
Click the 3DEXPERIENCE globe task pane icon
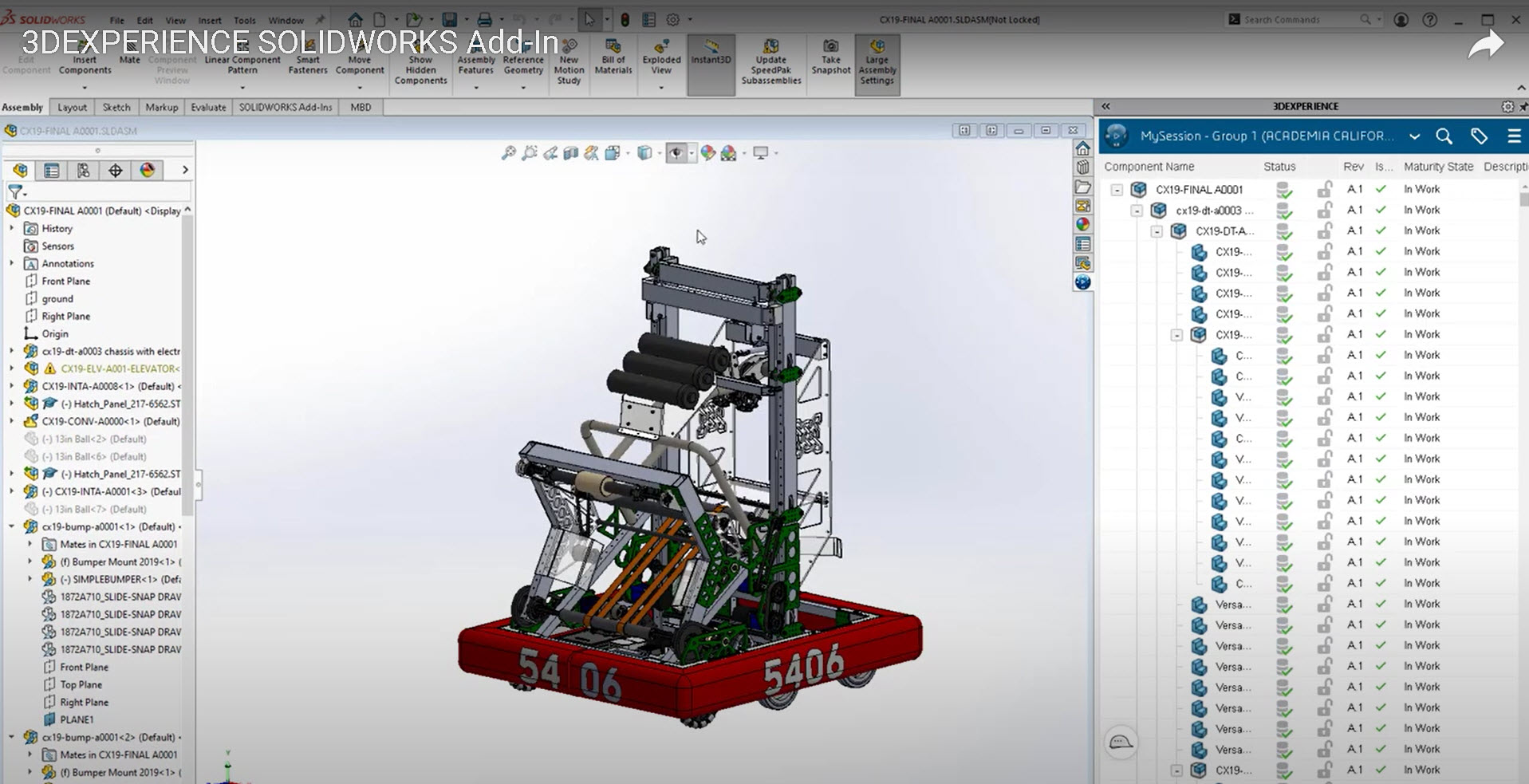click(1082, 282)
